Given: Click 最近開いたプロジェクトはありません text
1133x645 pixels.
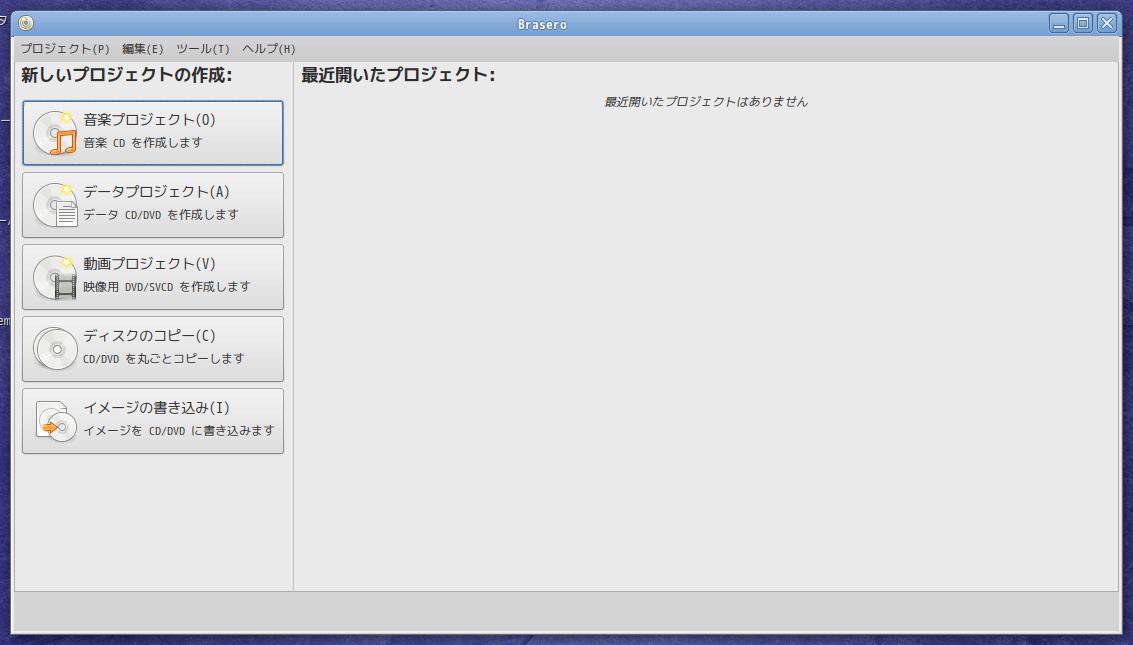Looking at the screenshot, I should (x=706, y=102).
